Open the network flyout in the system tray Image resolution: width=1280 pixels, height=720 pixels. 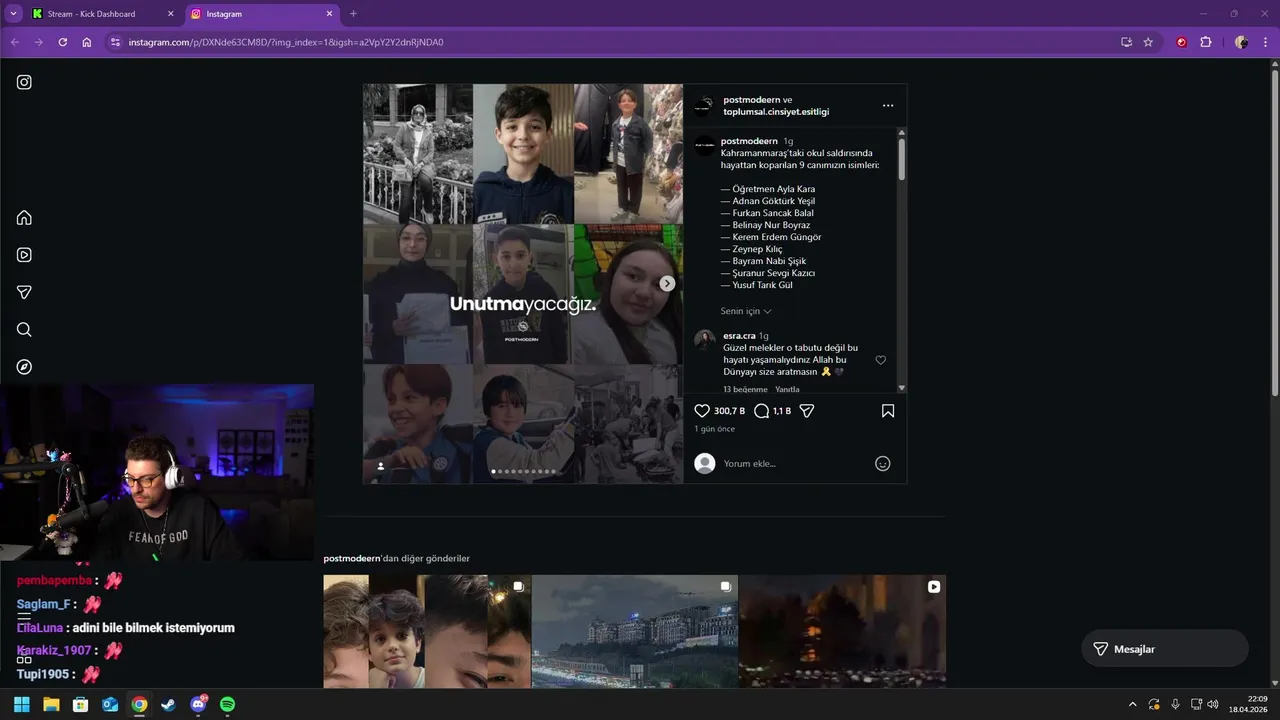pyautogui.click(x=1196, y=704)
